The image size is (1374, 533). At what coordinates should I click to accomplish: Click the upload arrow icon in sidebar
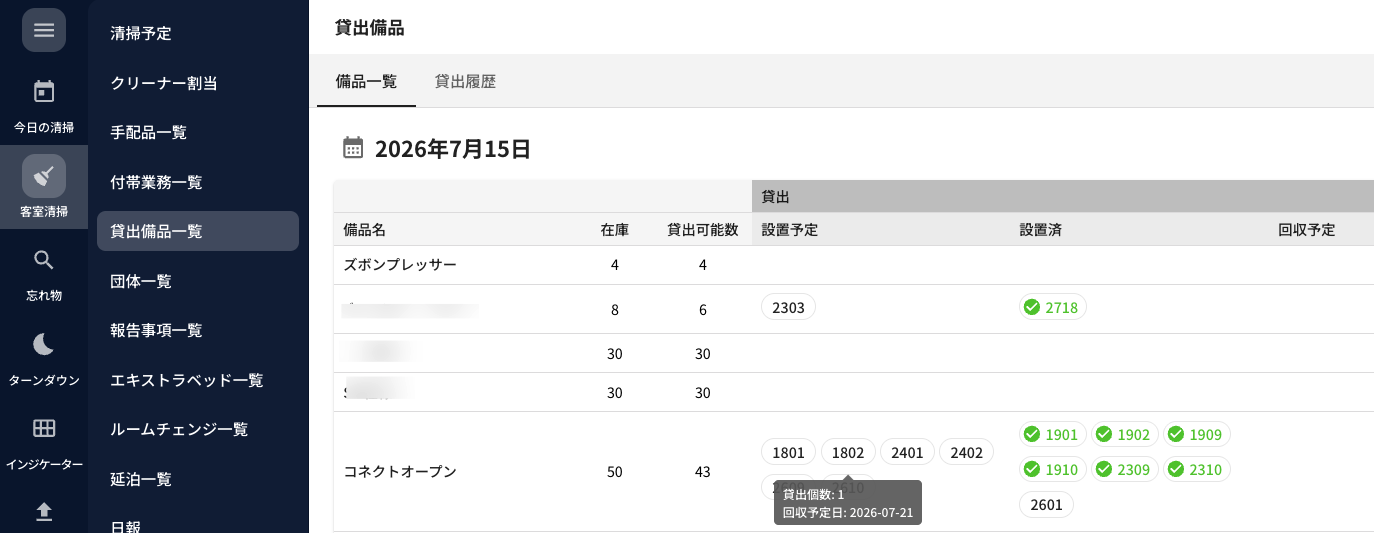tap(44, 512)
